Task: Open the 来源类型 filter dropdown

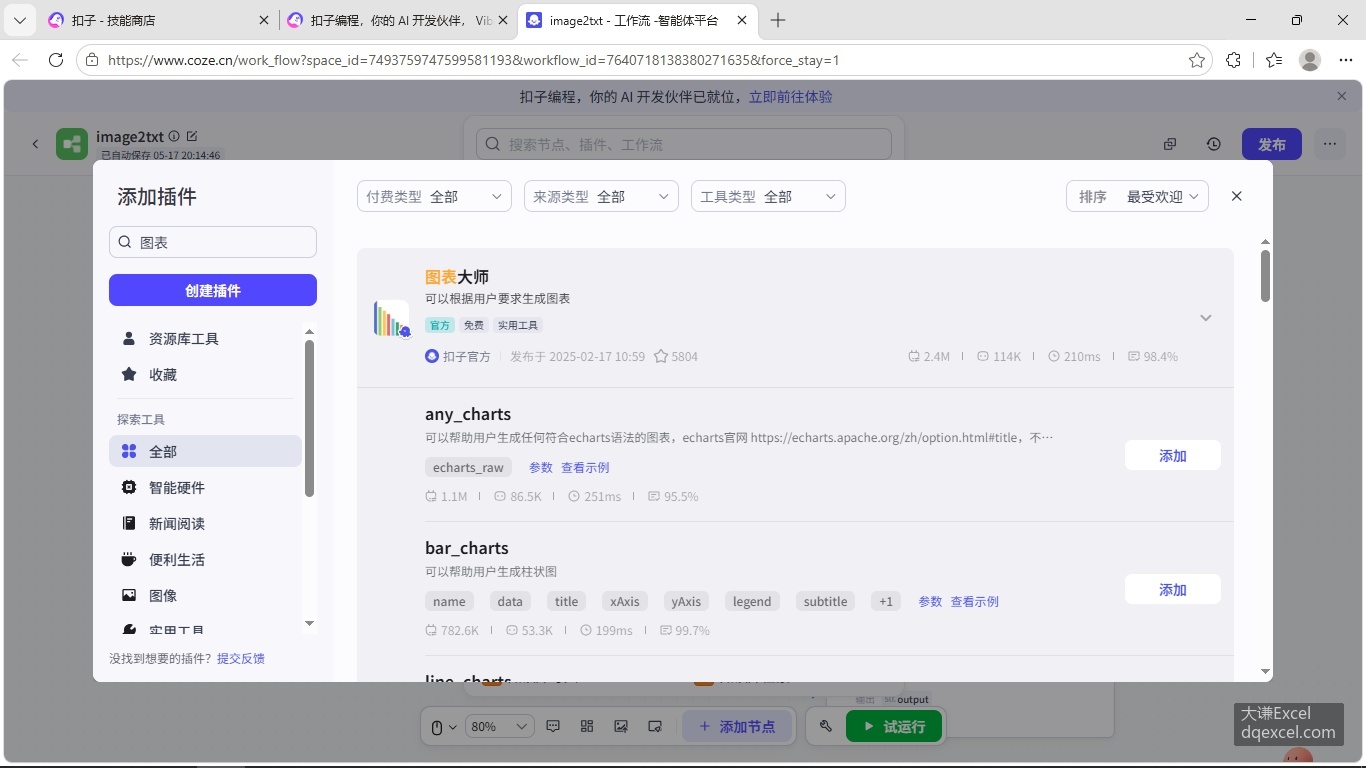Action: 601,196
